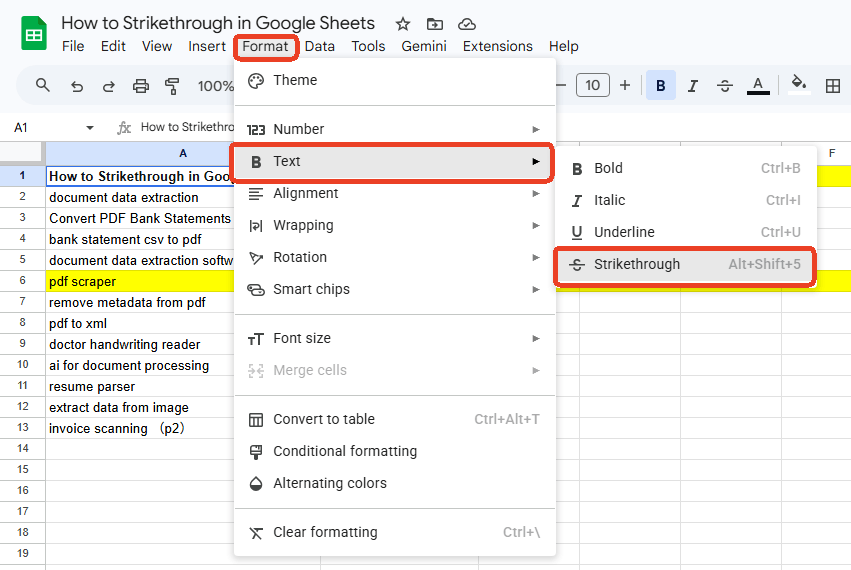The width and height of the screenshot is (851, 570).
Task: Expand the Font size submenu
Action: (x=395, y=338)
